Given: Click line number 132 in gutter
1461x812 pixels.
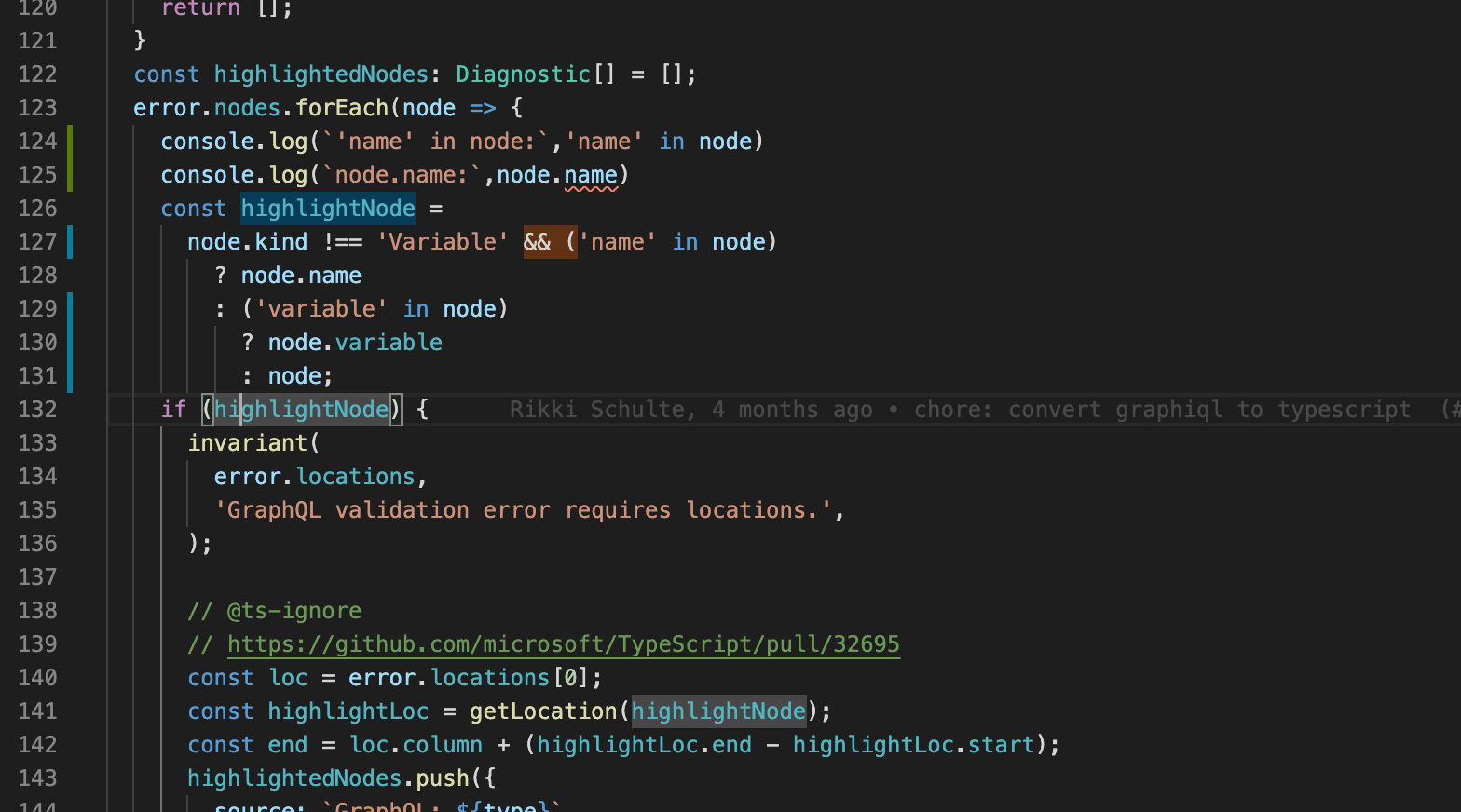Looking at the screenshot, I should (37, 410).
